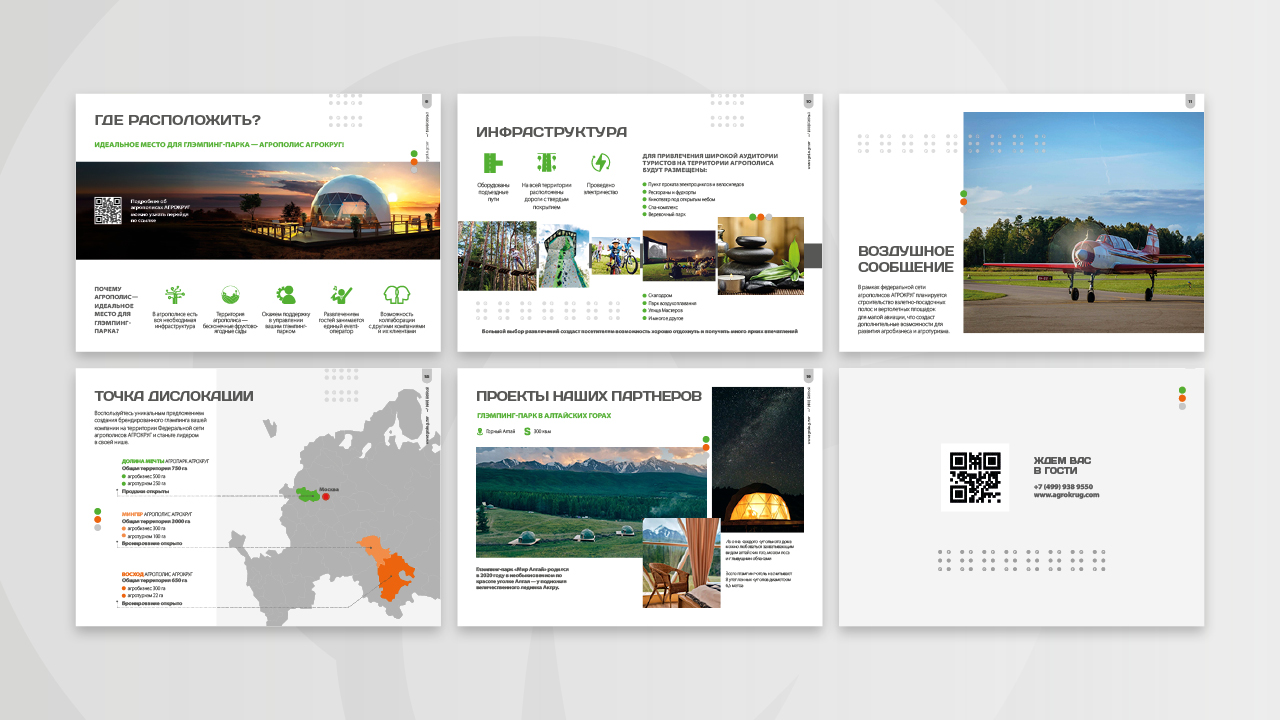Select the «ИНФРАСТРУКТУРА» slide heading
1280x720 pixels.
[x=552, y=132]
